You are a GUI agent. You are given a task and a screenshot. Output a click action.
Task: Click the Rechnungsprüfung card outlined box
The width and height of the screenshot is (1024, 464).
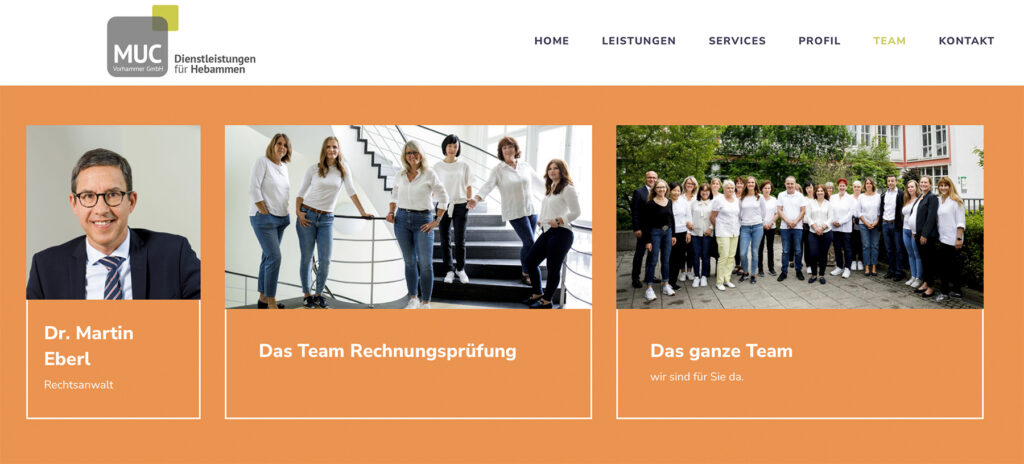click(408, 363)
